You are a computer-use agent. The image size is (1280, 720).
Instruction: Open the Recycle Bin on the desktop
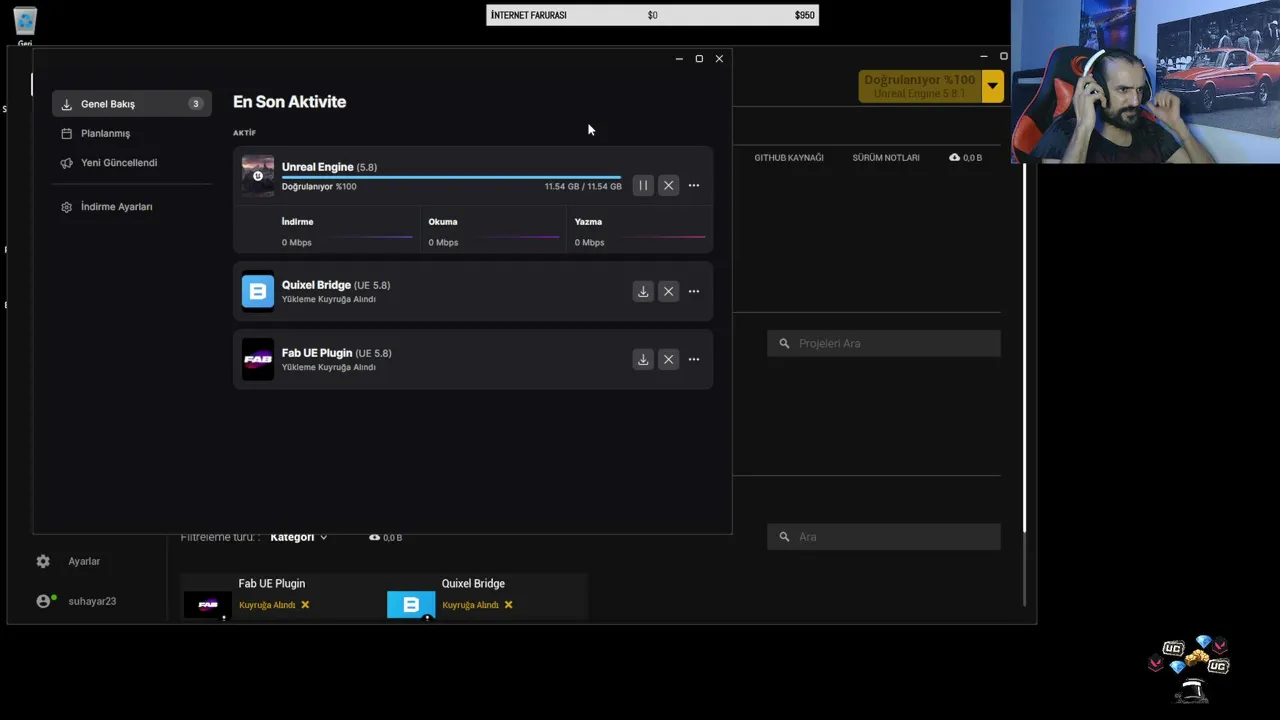pyautogui.click(x=25, y=26)
